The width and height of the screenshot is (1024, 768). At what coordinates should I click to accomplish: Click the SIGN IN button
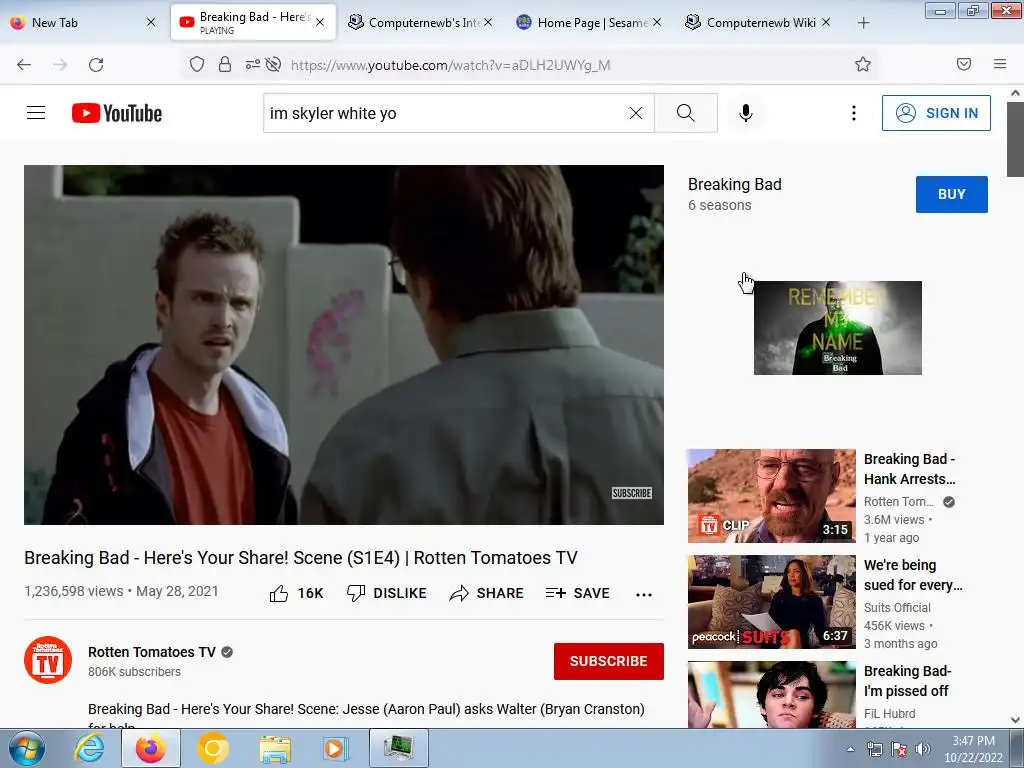[936, 113]
